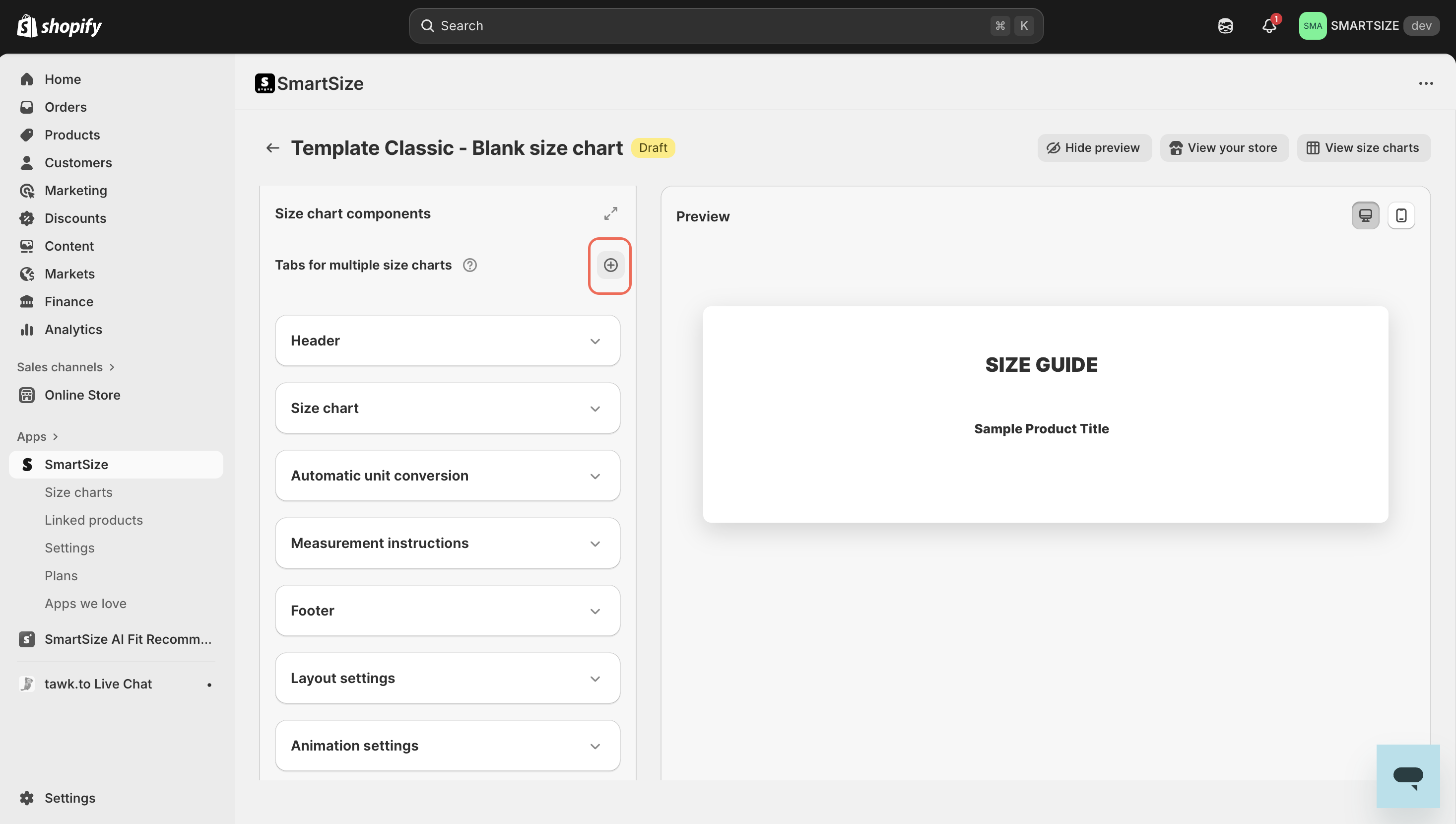The height and width of the screenshot is (824, 1456).
Task: Expand the Size chart section
Action: pyautogui.click(x=447, y=408)
